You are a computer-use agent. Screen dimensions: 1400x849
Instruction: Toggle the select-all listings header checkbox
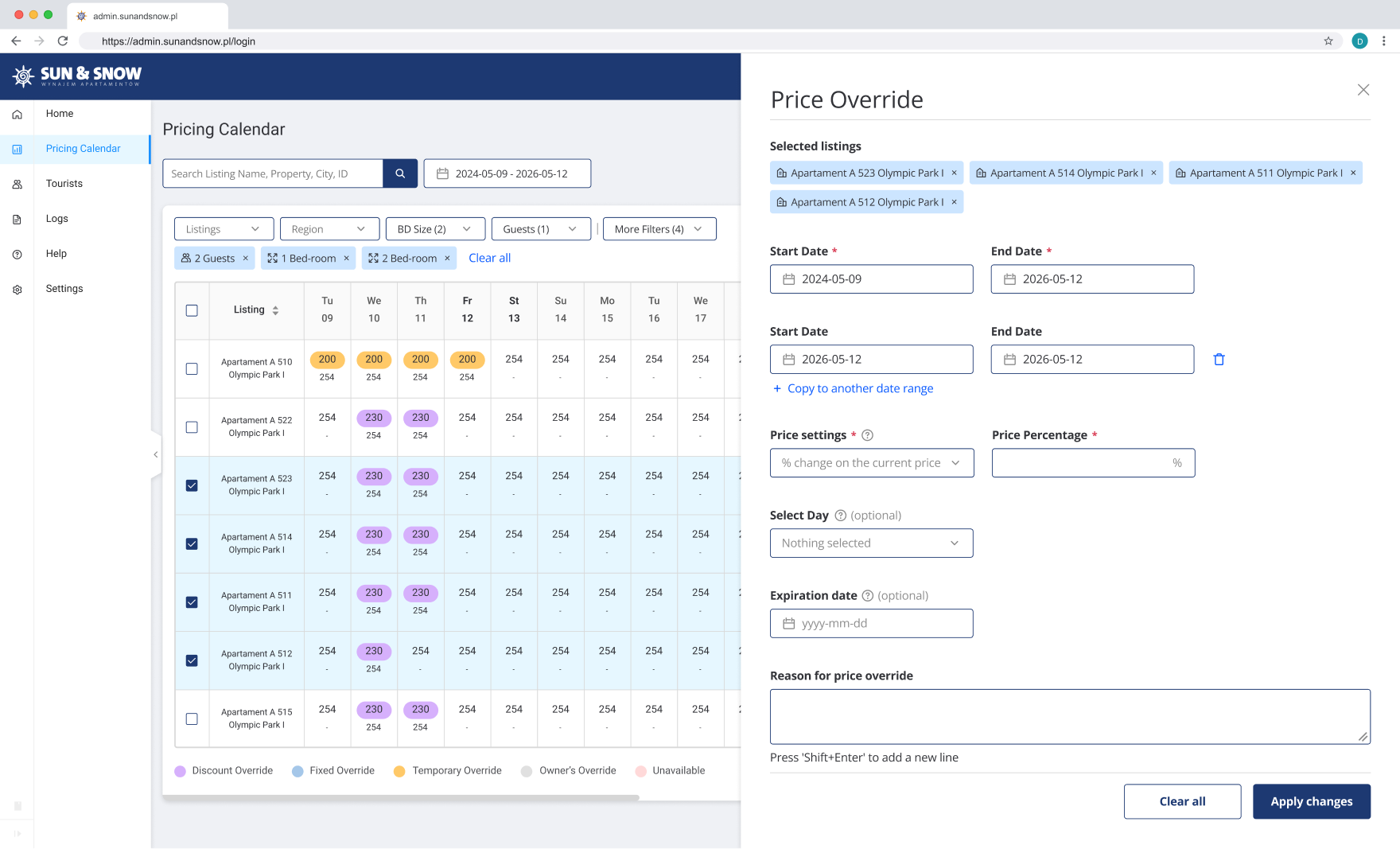(192, 310)
